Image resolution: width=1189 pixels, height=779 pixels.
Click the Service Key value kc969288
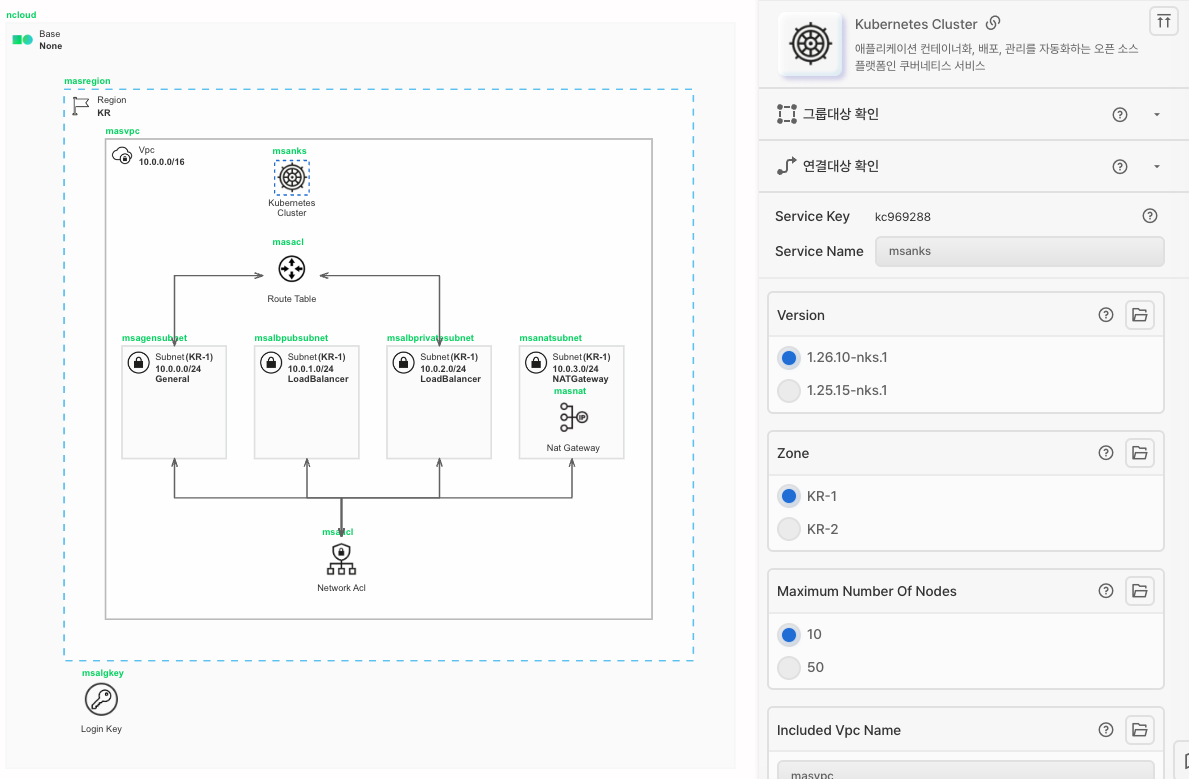[902, 217]
